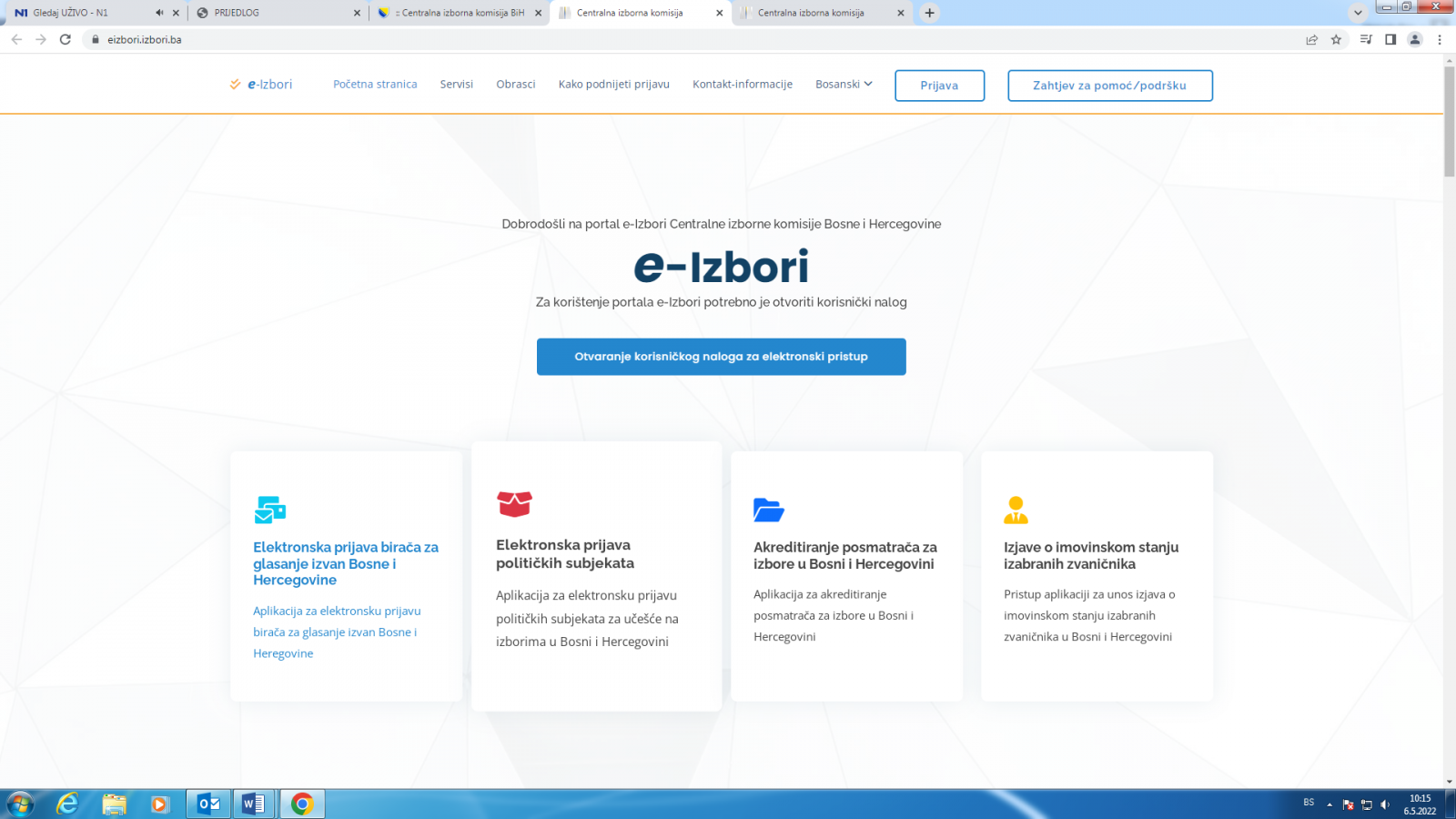1456x819 pixels.
Task: Open the tab search dropdown arrow
Action: click(x=1358, y=13)
